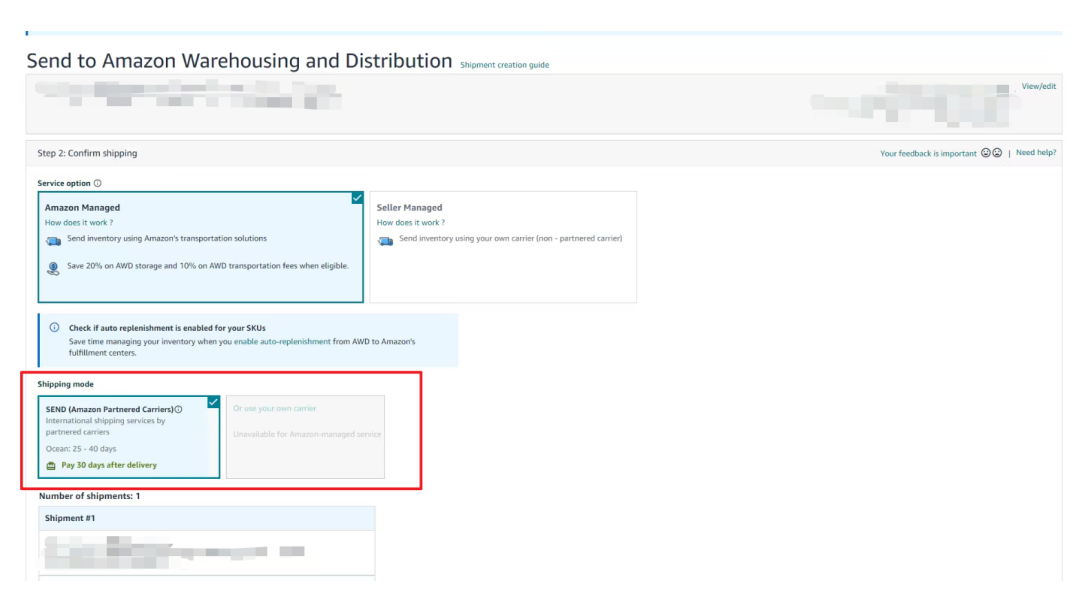Click the Shipping mode label
This screenshot has width=1080, height=612.
tap(65, 384)
